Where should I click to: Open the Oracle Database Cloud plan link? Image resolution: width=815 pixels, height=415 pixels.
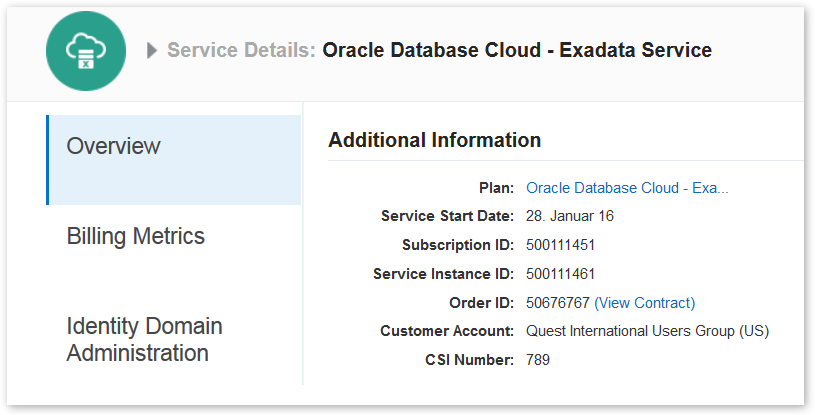[x=627, y=187]
